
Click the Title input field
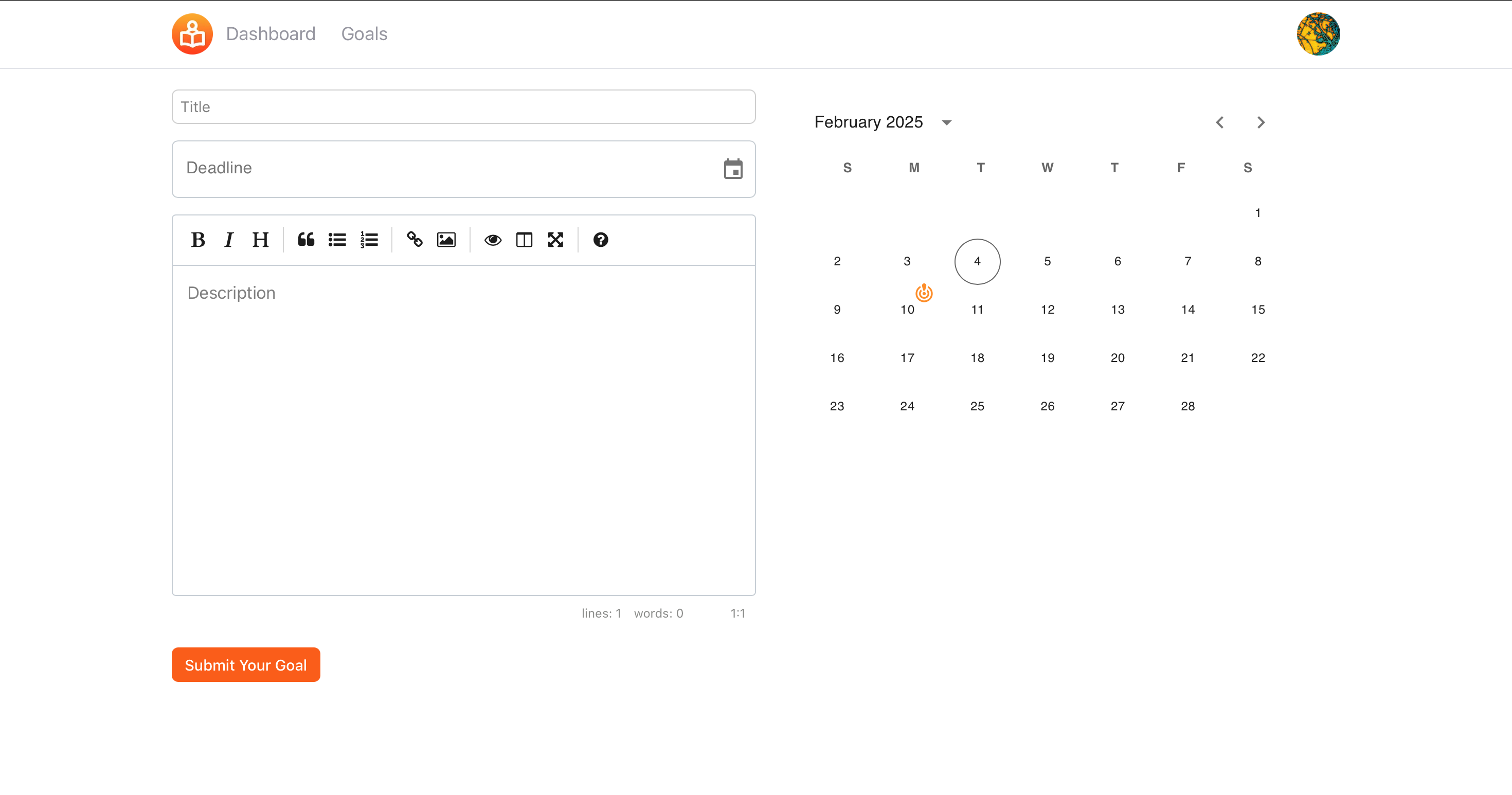(463, 107)
